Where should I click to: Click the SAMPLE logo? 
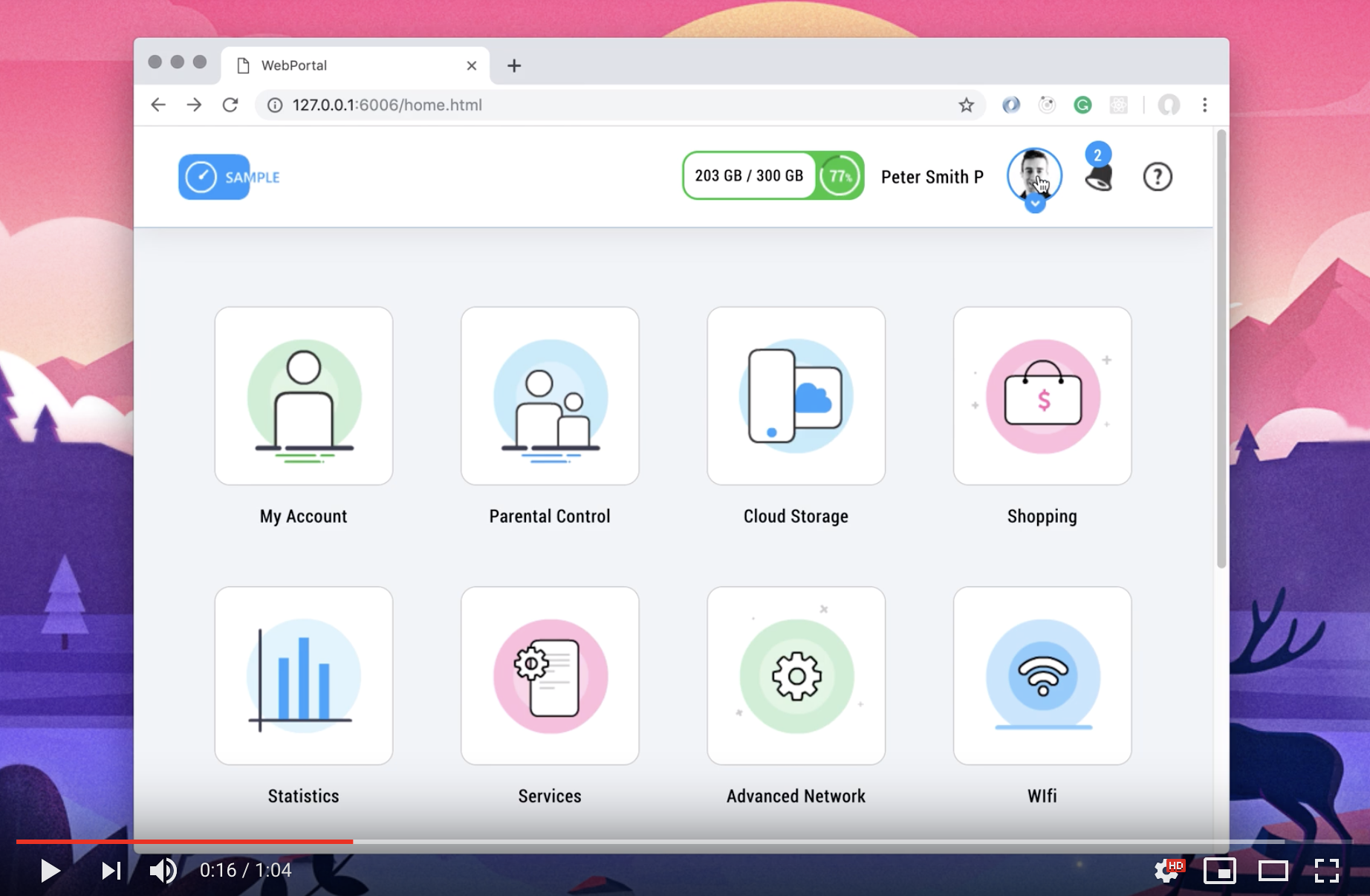coord(229,177)
